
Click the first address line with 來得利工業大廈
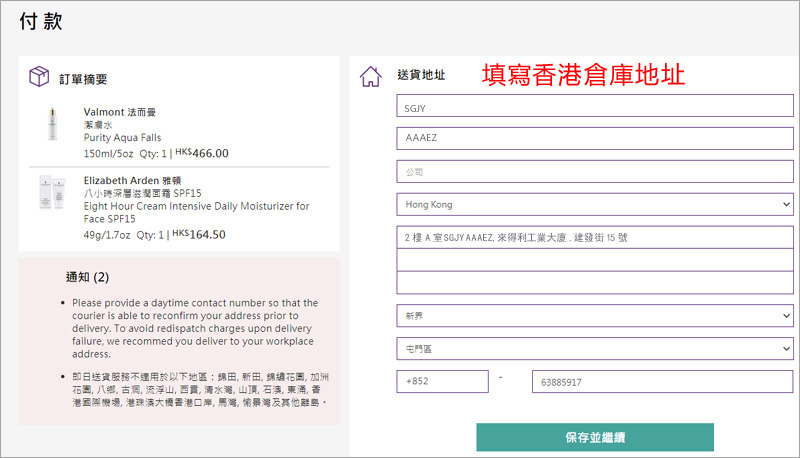pyautogui.click(x=594, y=238)
